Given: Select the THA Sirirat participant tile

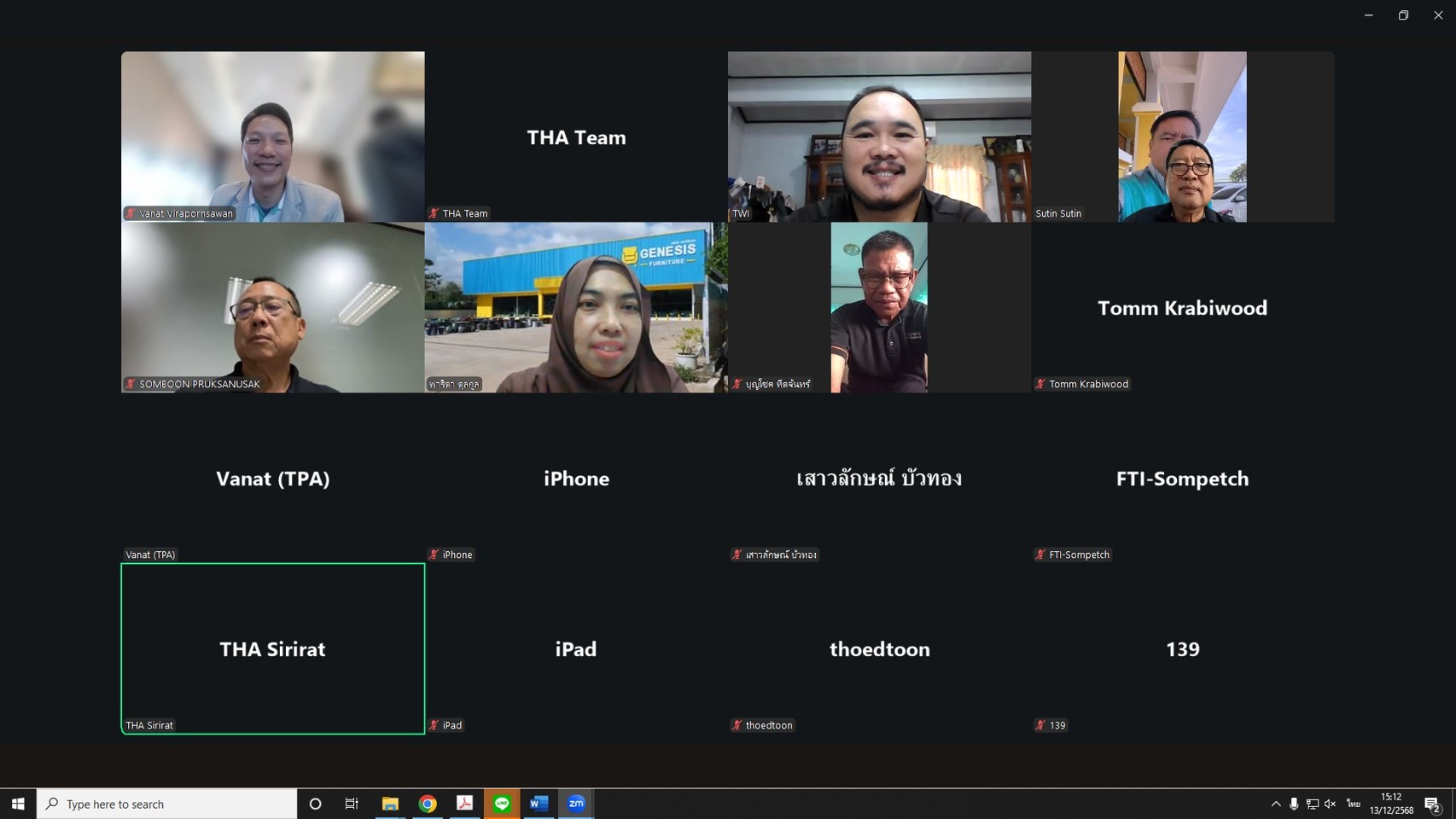Looking at the screenshot, I should 273,648.
